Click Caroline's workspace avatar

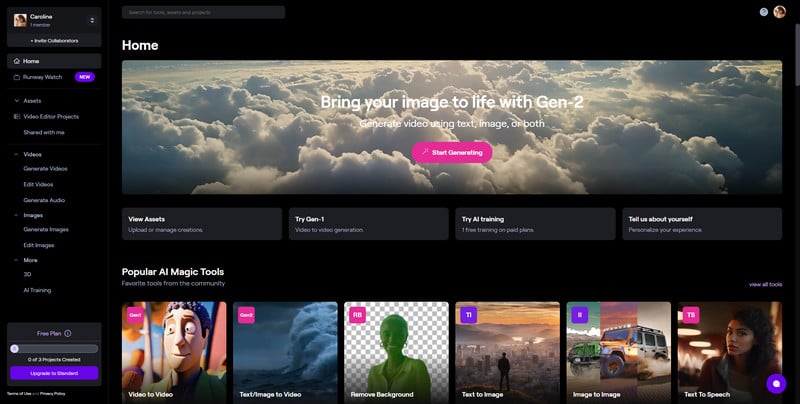coord(20,20)
